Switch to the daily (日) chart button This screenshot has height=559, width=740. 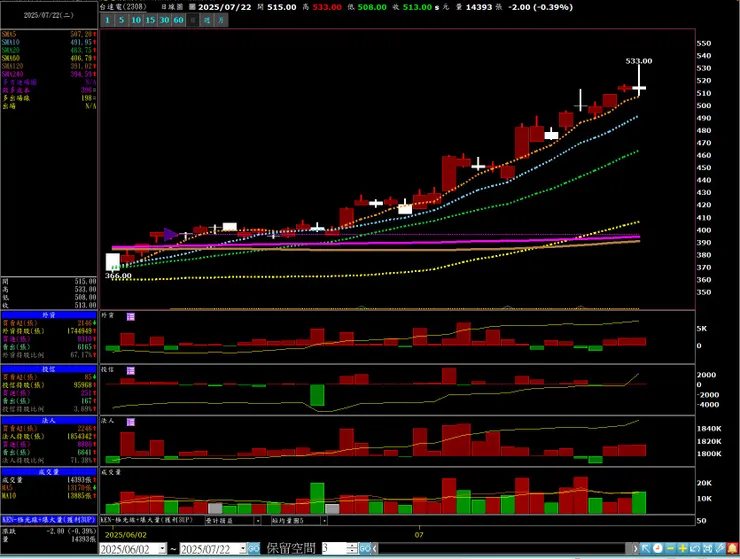coord(193,20)
